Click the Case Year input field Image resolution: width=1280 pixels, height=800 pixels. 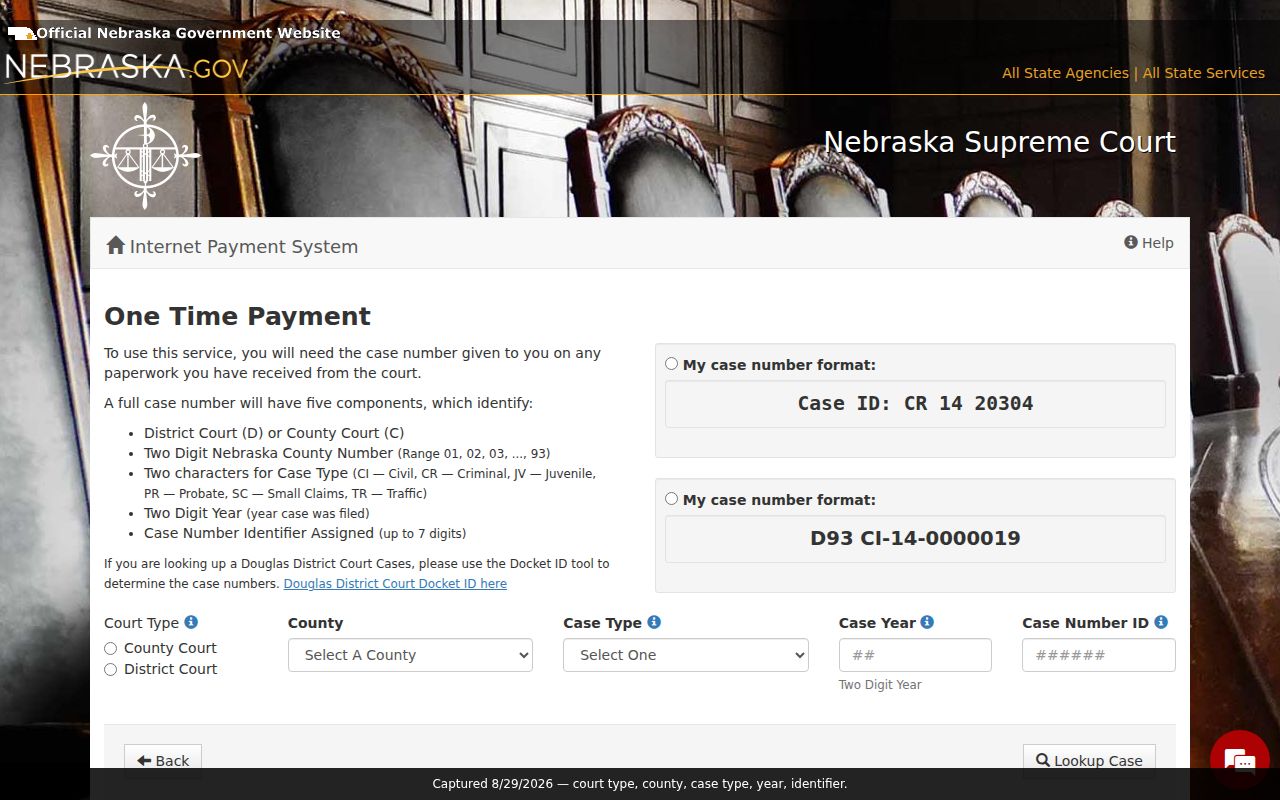pyautogui.click(x=915, y=655)
